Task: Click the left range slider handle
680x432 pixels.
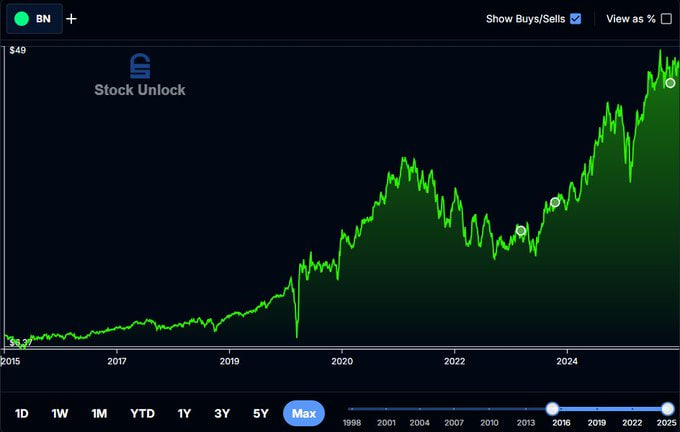Action: coord(552,408)
